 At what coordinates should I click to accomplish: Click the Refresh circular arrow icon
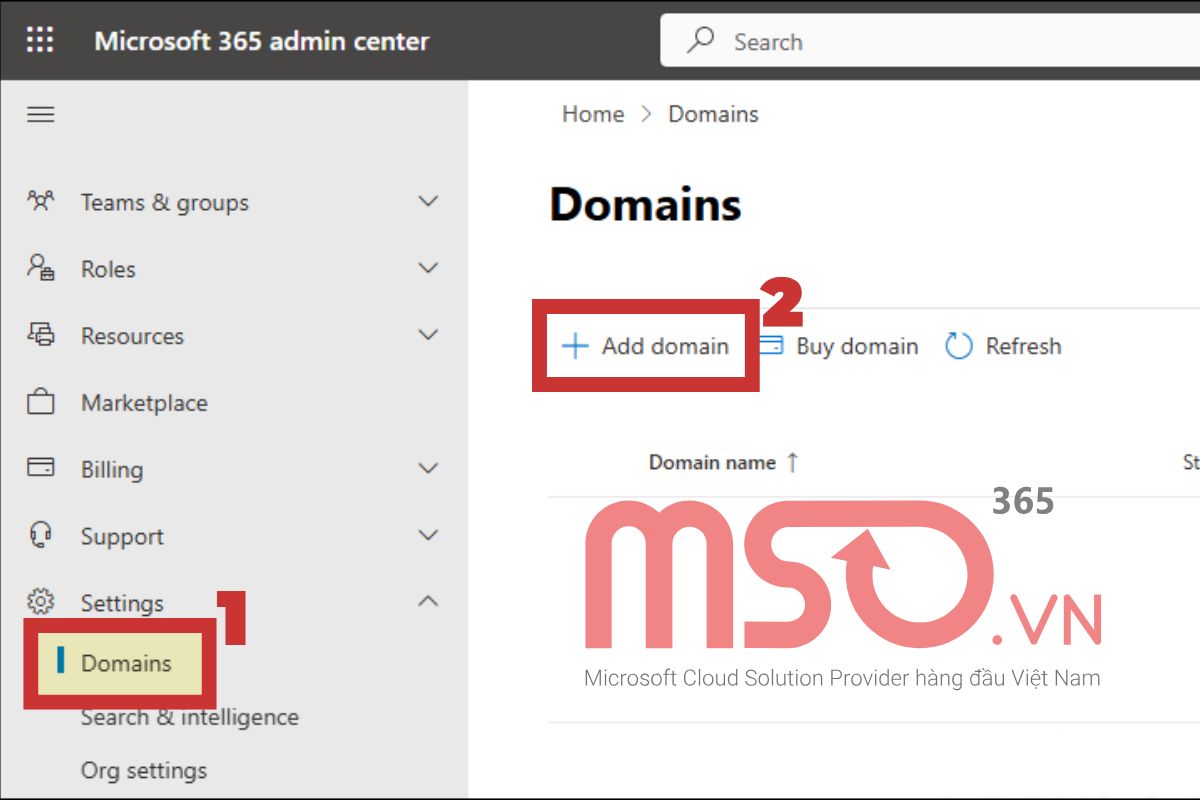pyautogui.click(x=959, y=346)
